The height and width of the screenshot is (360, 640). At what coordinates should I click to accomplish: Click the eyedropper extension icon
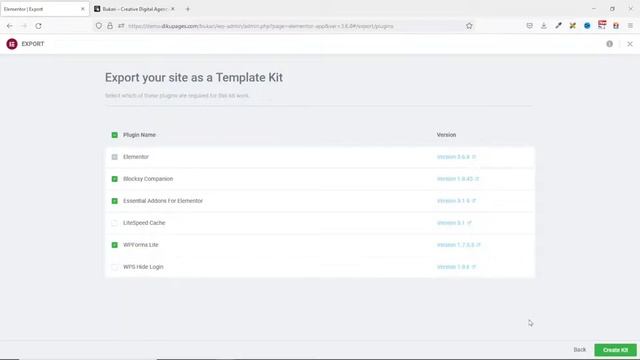pos(558,26)
